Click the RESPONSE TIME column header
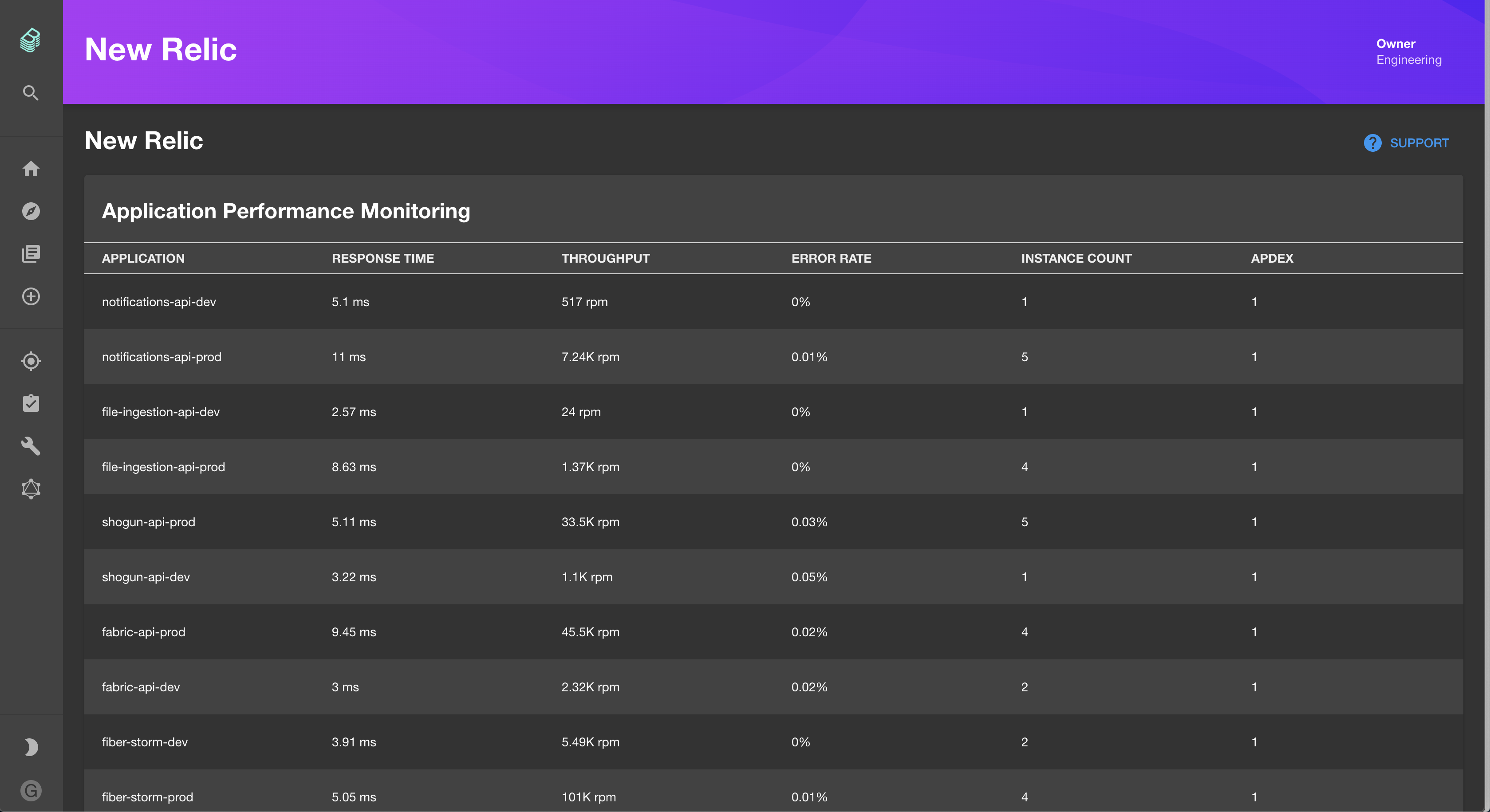Screen dimensions: 1490x812 pos(382,259)
